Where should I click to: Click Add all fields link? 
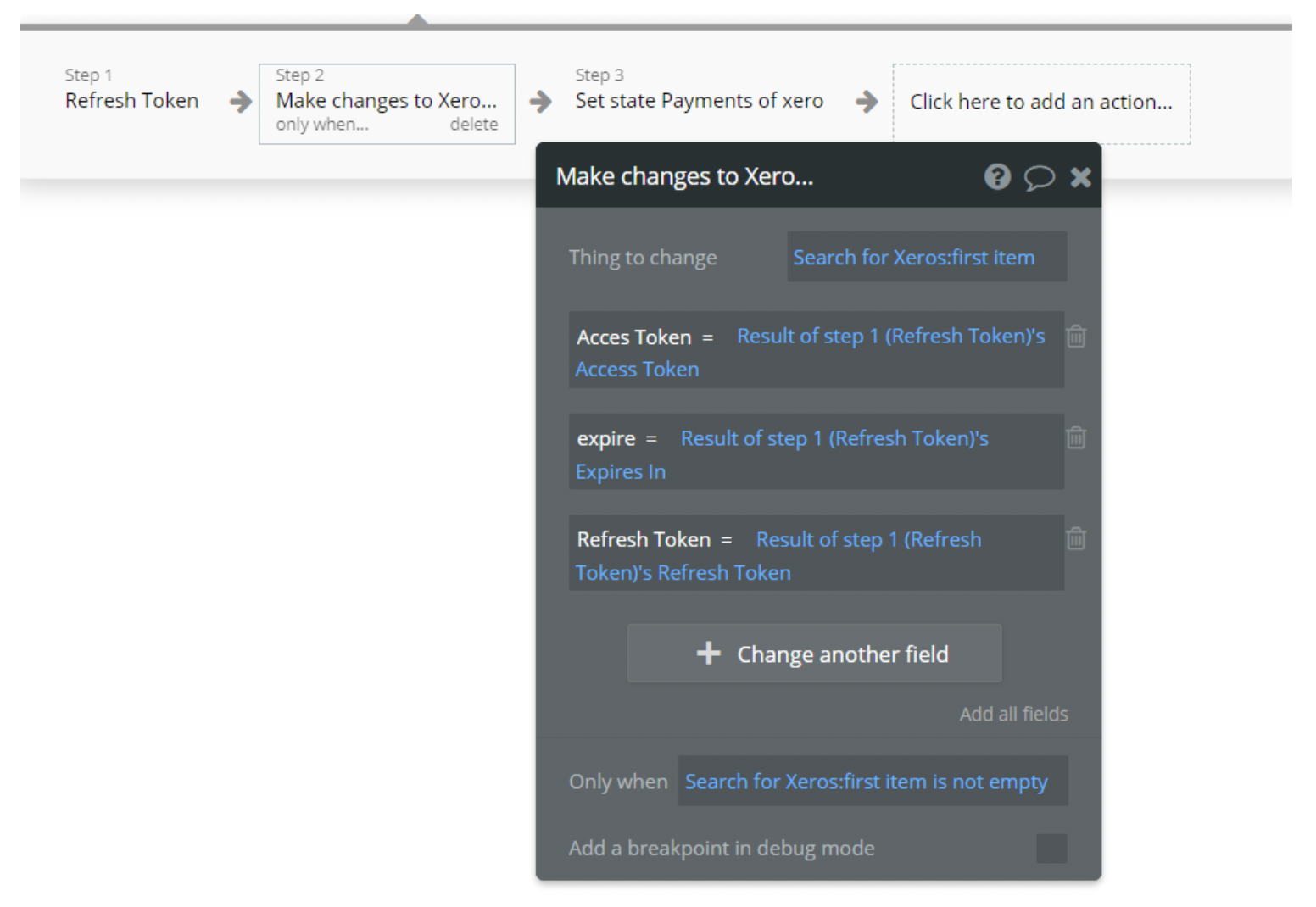[1013, 715]
